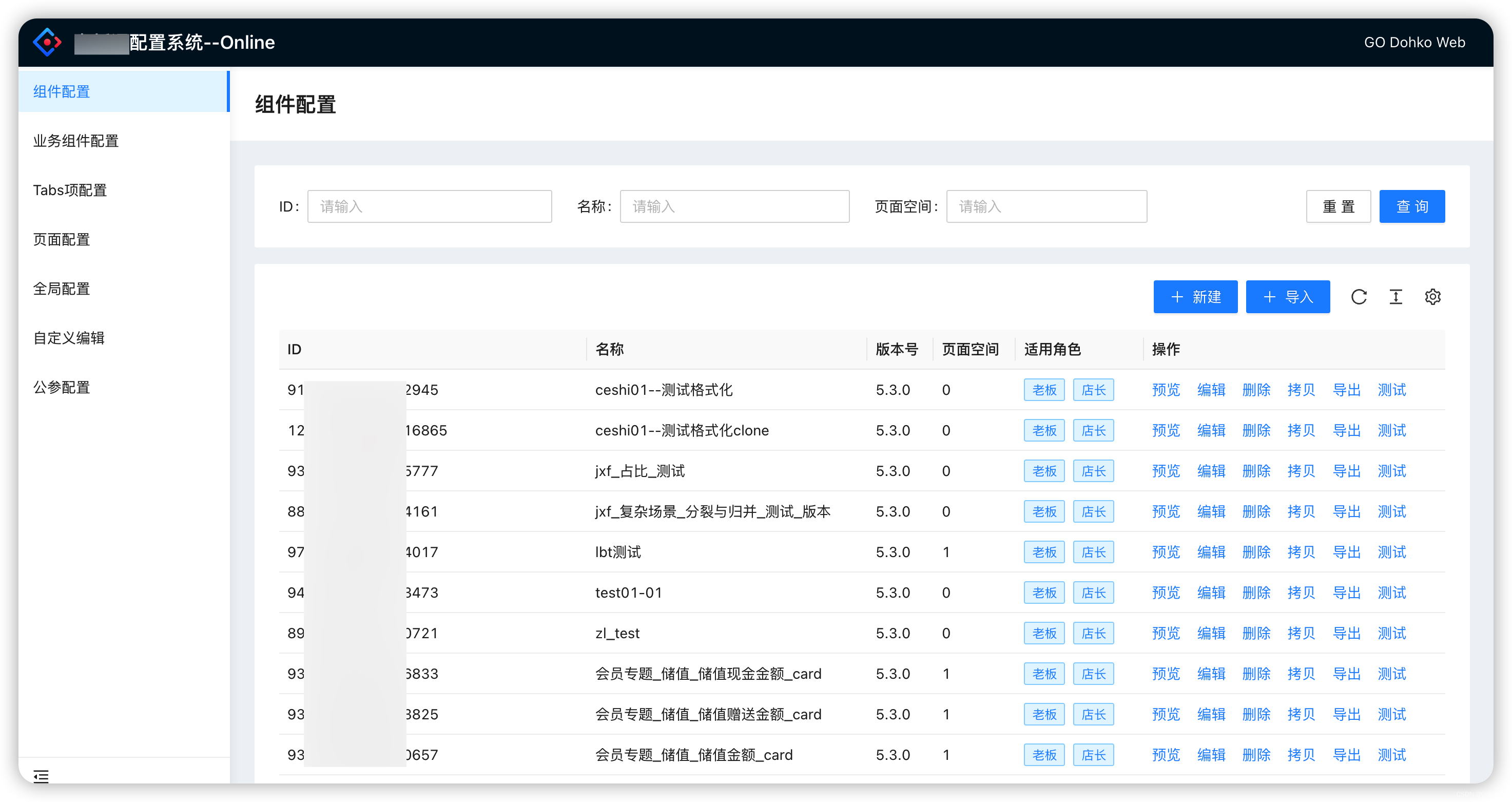This screenshot has width=1512, height=802.
Task: Edit 储值现金金额_card row via 编辑
Action: (1211, 674)
